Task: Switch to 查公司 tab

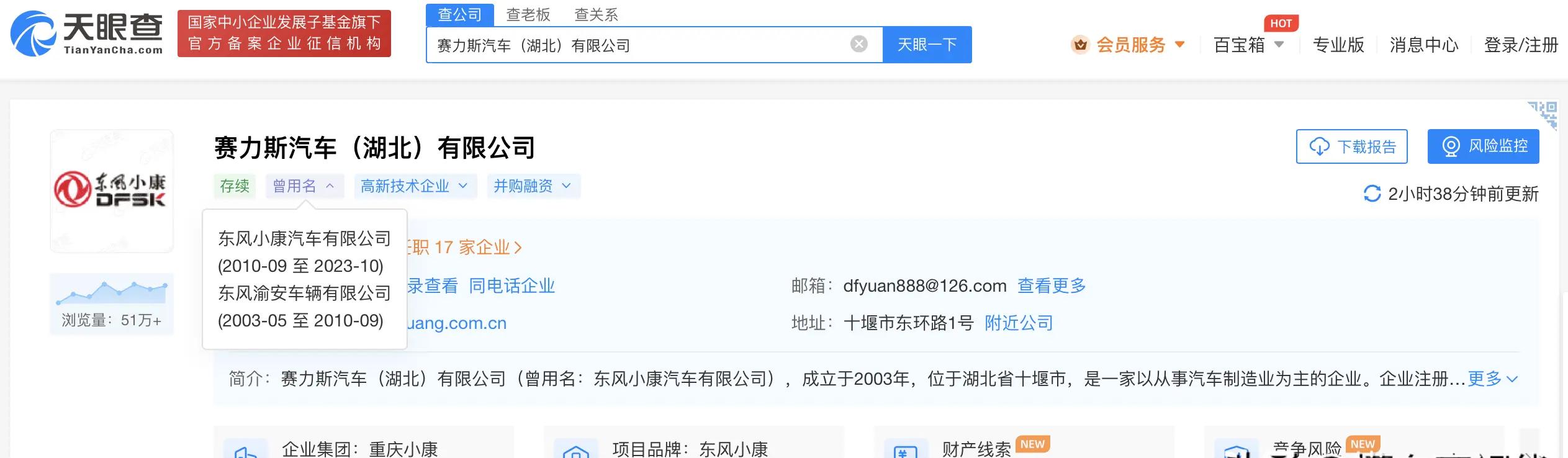Action: coord(460,14)
